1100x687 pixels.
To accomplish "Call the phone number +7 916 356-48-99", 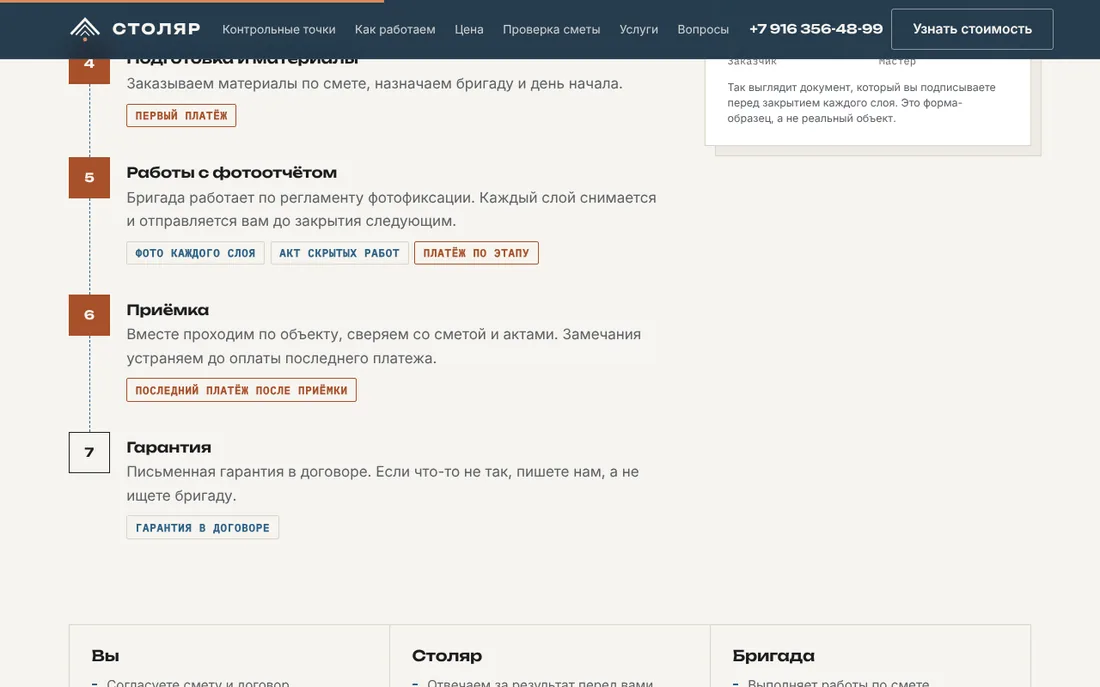I will (x=816, y=29).
